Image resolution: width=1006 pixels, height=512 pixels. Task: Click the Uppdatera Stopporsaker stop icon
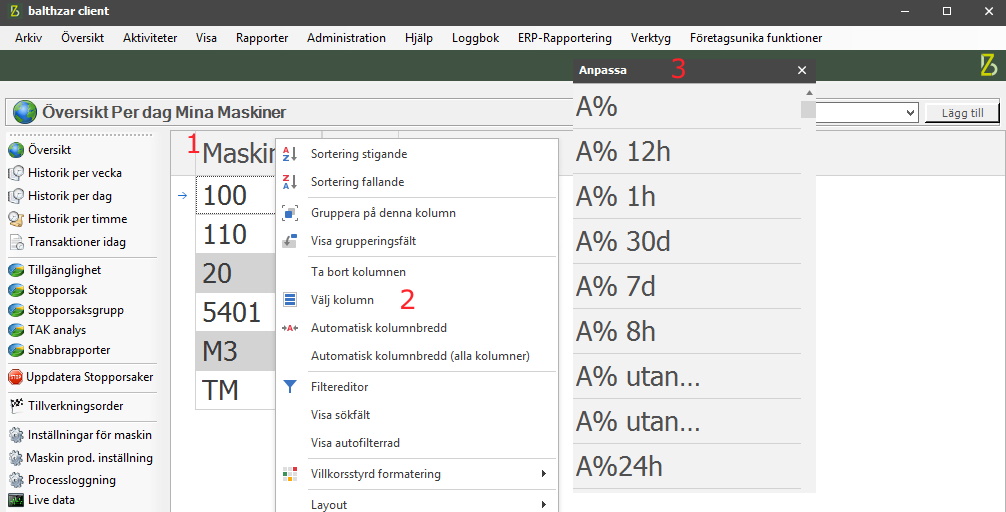[x=15, y=377]
